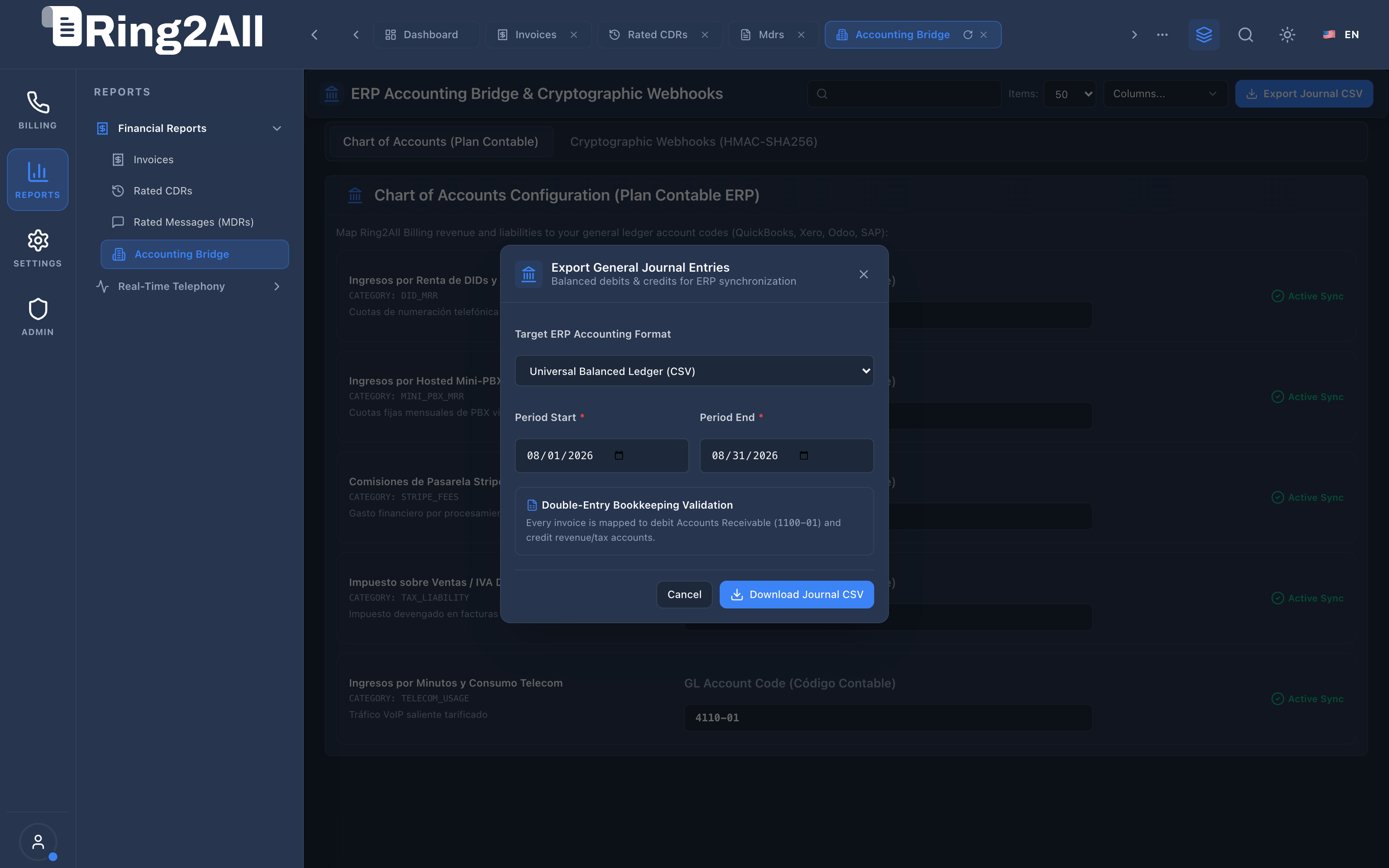Open the Admin shield section
1389x868 pixels.
click(38, 317)
